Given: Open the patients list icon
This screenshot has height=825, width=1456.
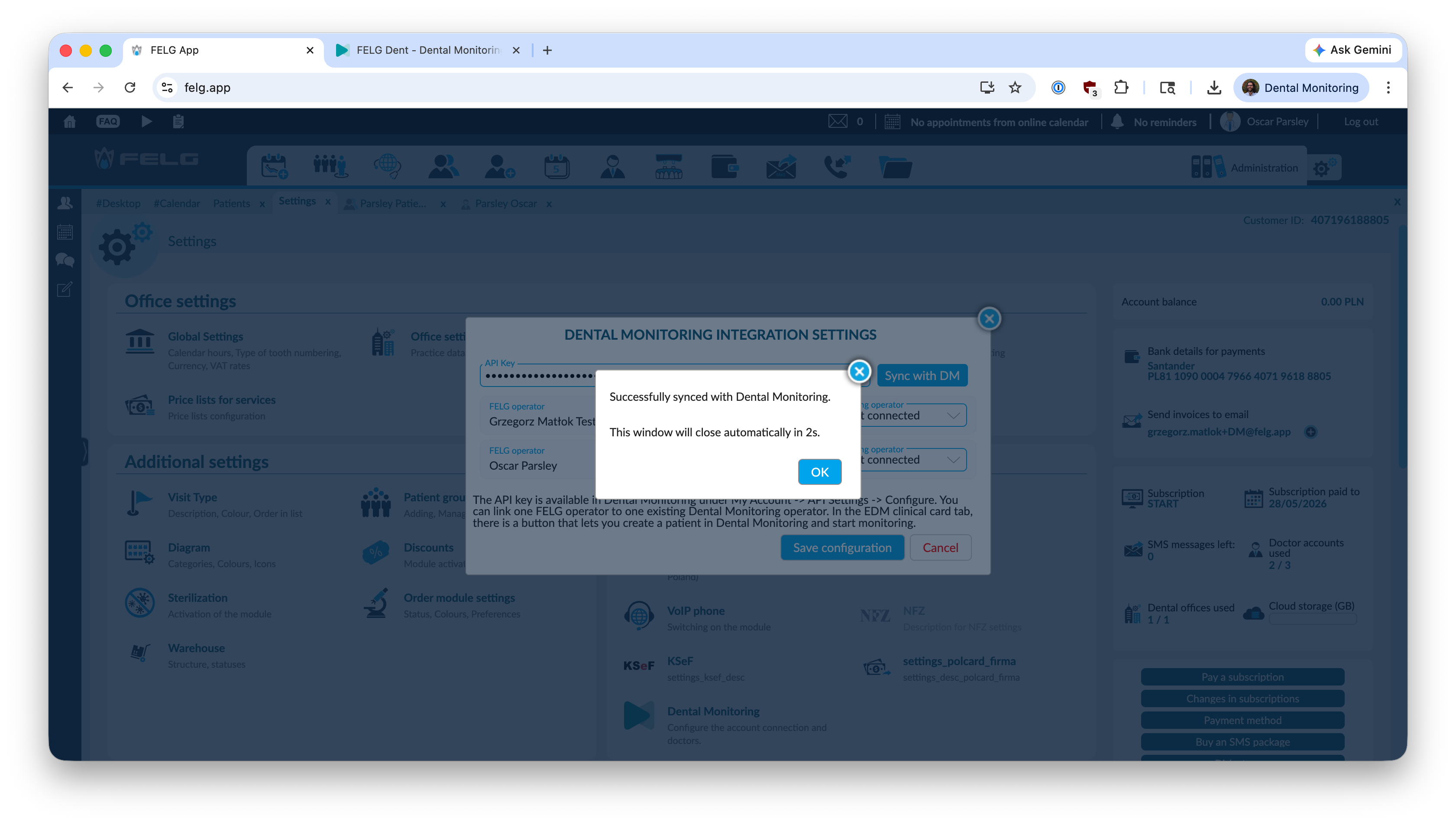Looking at the screenshot, I should coord(443,166).
